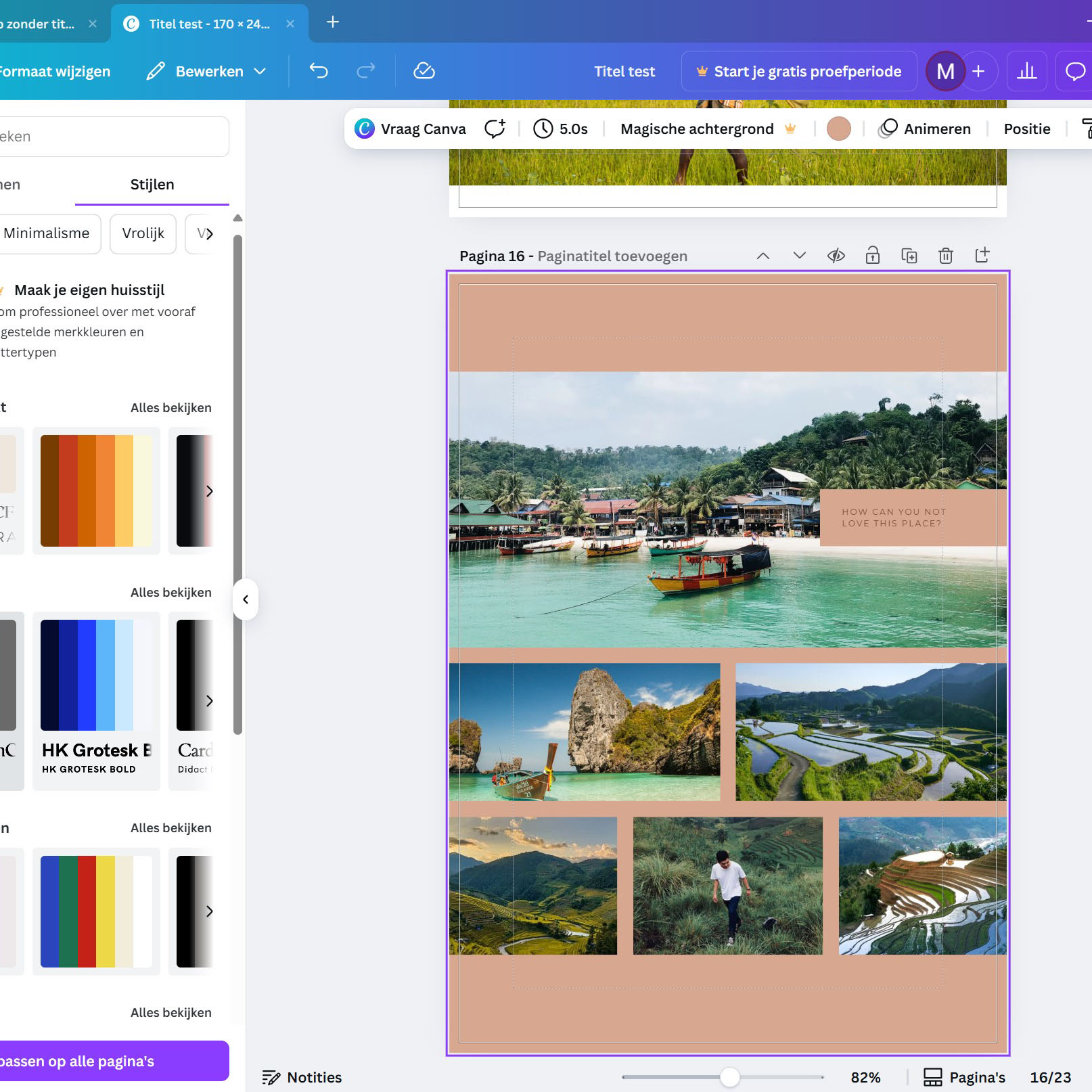Delete page 16 with the trash icon

coord(946,256)
